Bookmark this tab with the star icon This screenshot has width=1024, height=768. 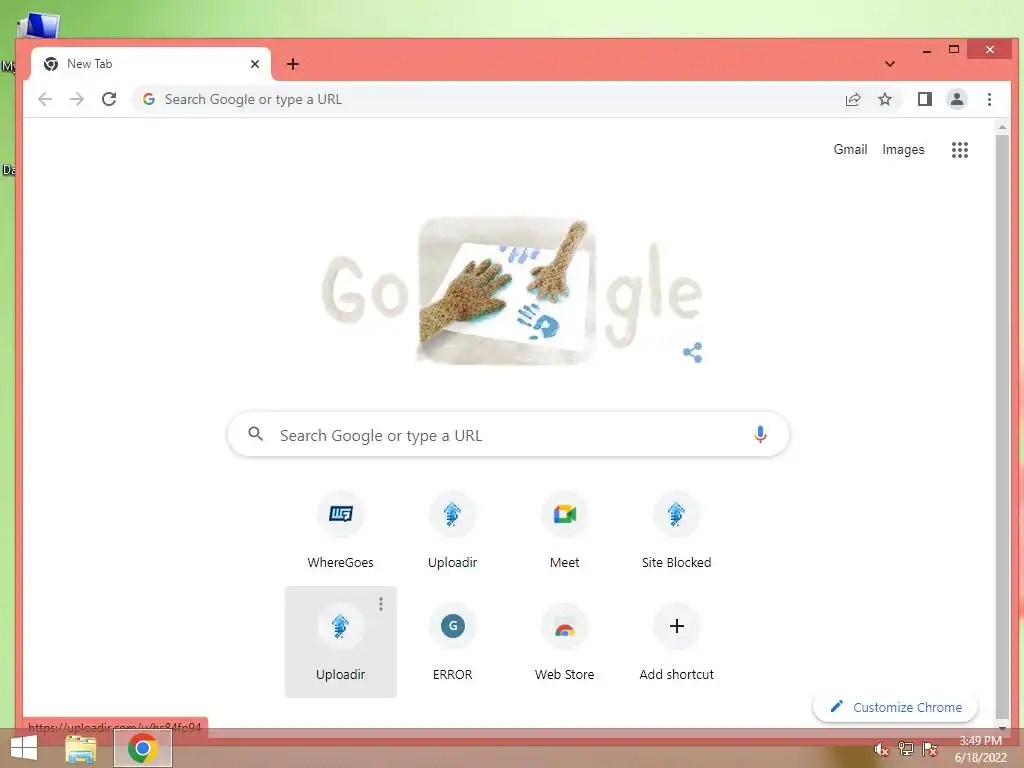[x=885, y=99]
